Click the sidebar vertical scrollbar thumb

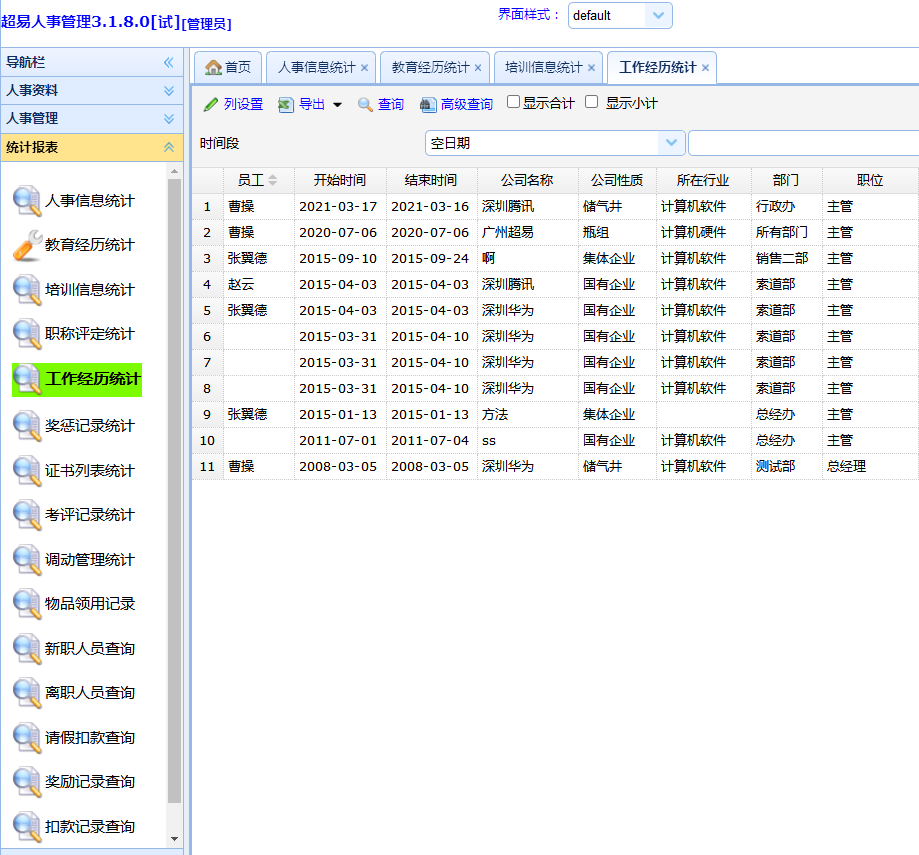coord(174,490)
